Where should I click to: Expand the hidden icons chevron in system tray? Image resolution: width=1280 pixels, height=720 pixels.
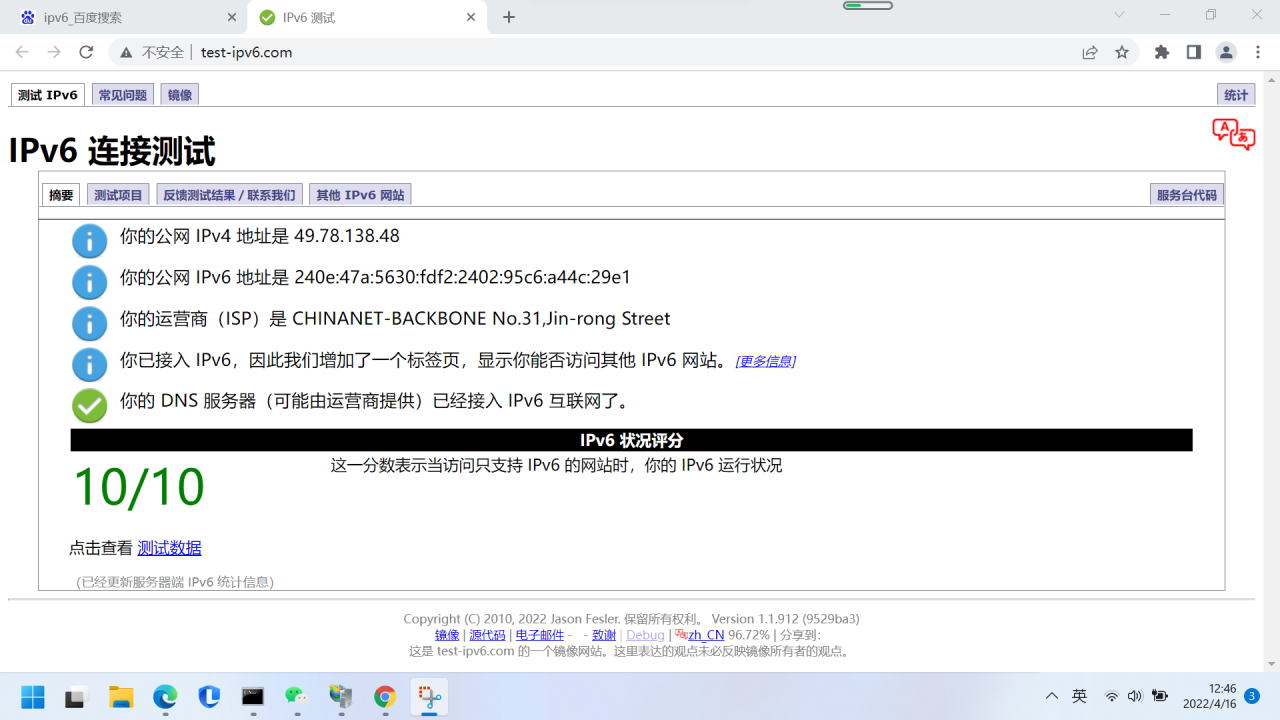(1051, 696)
